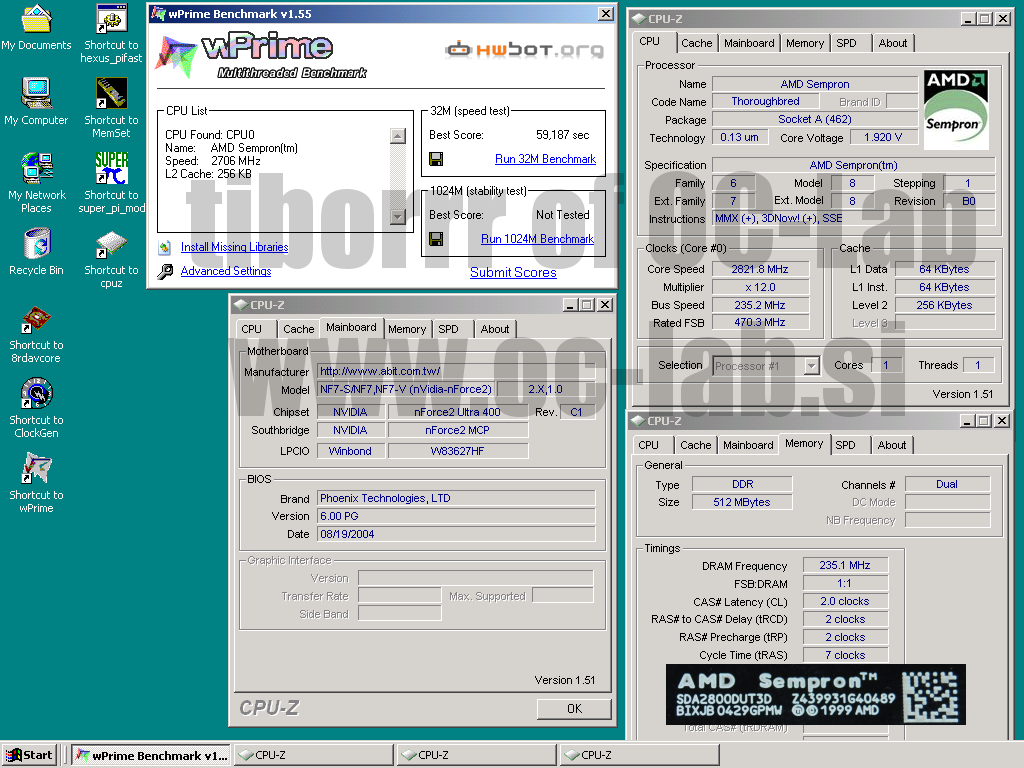Select wPrime Benchmark taskbar button
The height and width of the screenshot is (768, 1024).
pyautogui.click(x=151, y=755)
